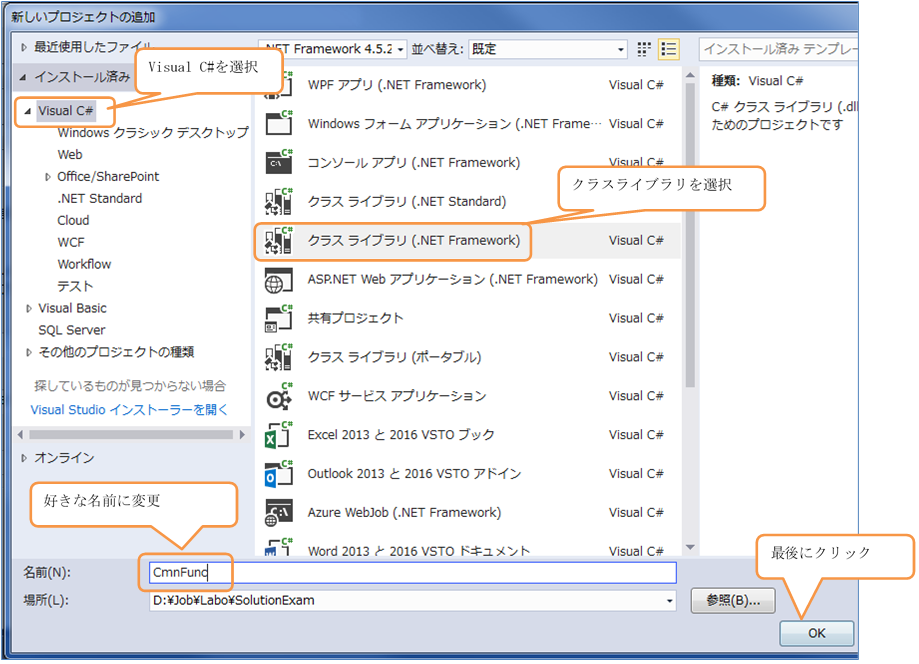Select Outlook 2013 と 2016 VSTO アドイン icon
The height and width of the screenshot is (664, 919).
(278, 475)
